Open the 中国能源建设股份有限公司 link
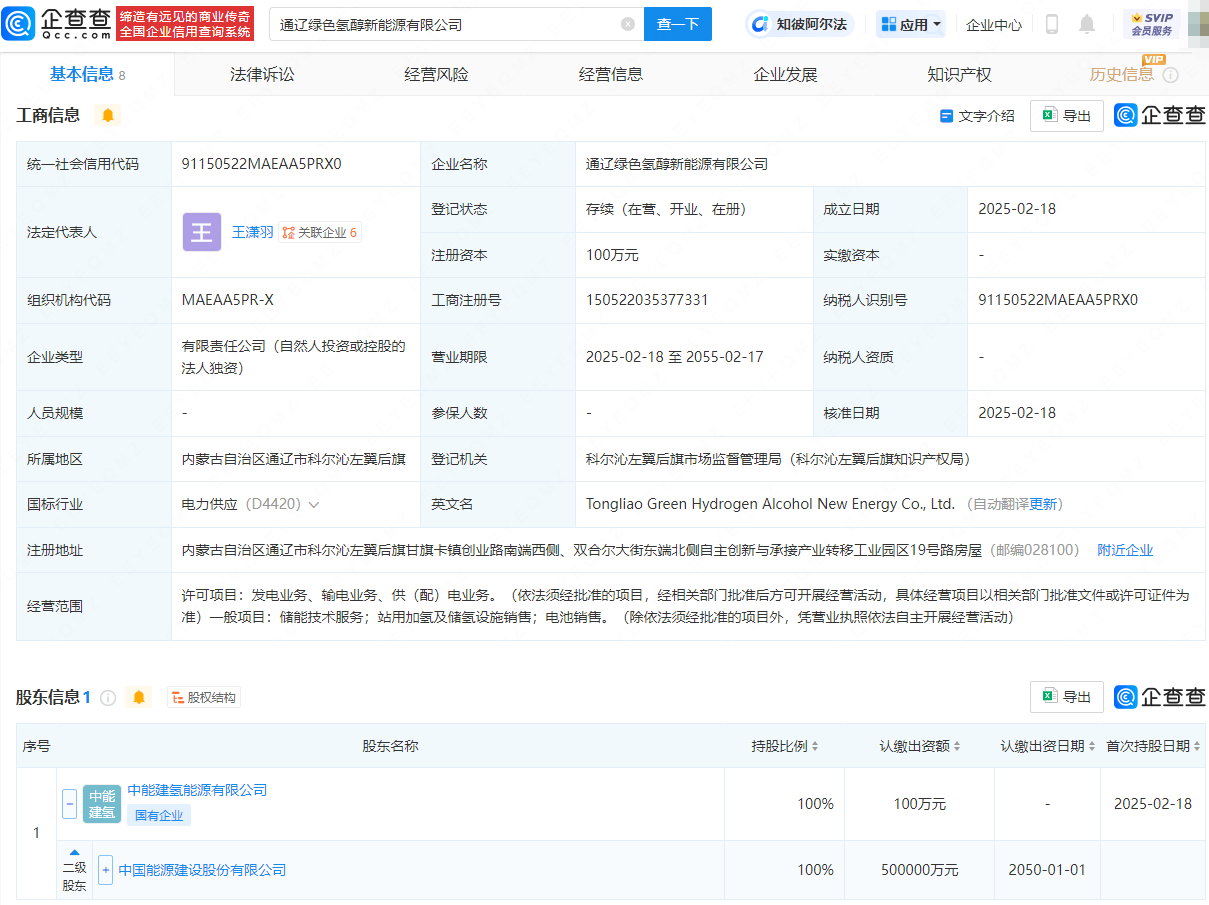This screenshot has width=1209, height=905. coord(202,870)
